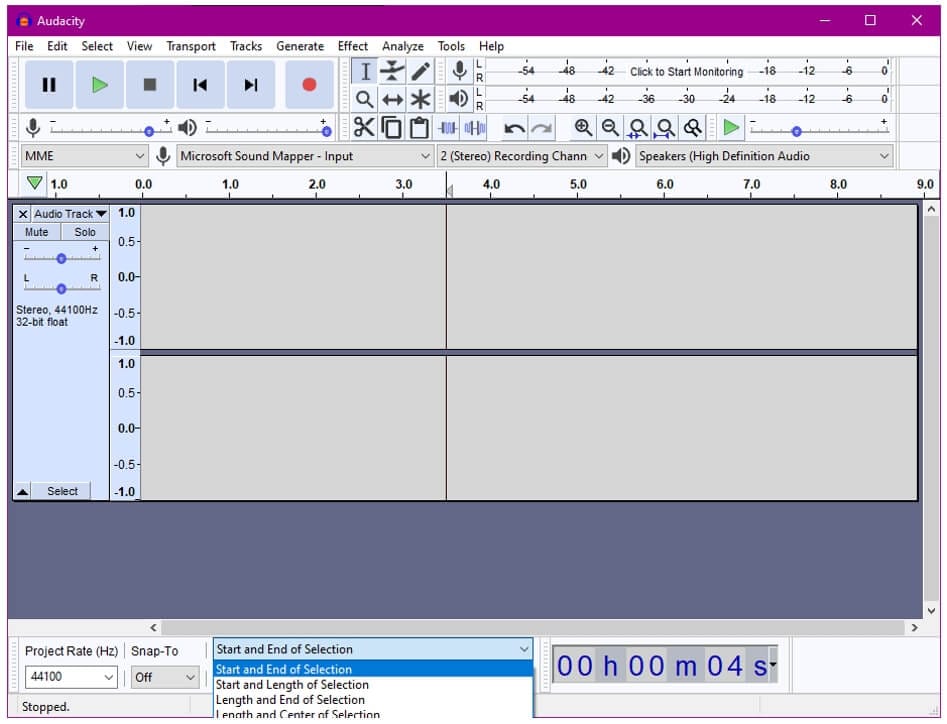The width and height of the screenshot is (947, 724).
Task: Click the green pinned playhead triangle
Action: tap(34, 183)
